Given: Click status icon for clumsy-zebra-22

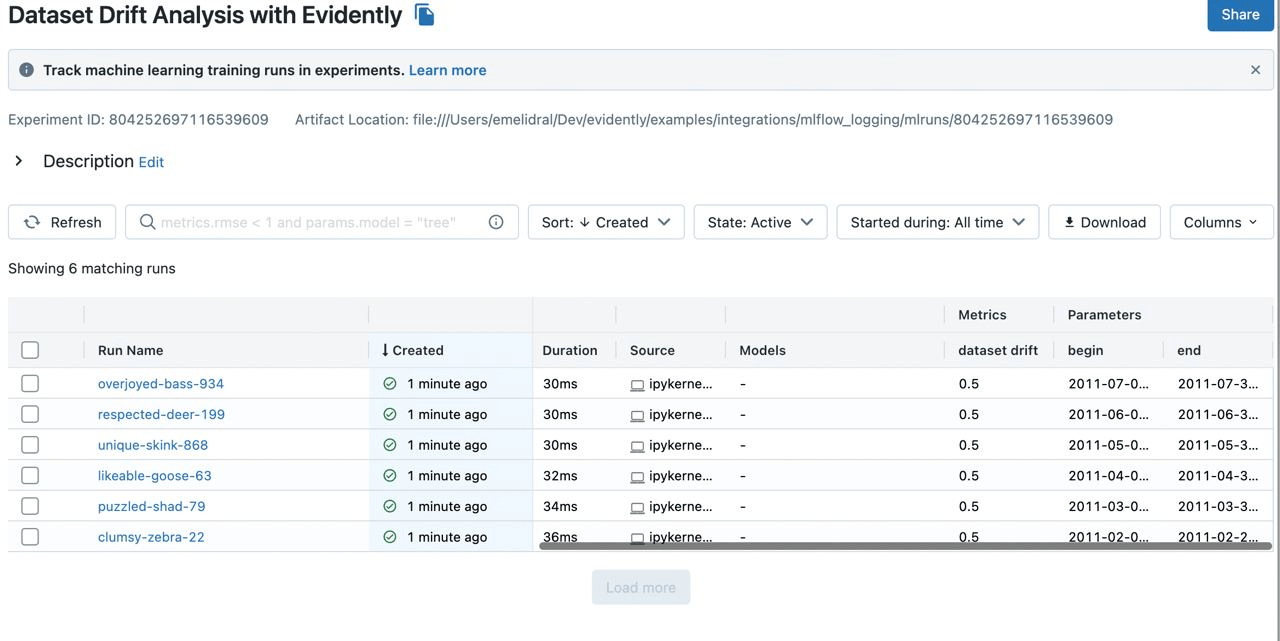Looking at the screenshot, I should [x=390, y=537].
